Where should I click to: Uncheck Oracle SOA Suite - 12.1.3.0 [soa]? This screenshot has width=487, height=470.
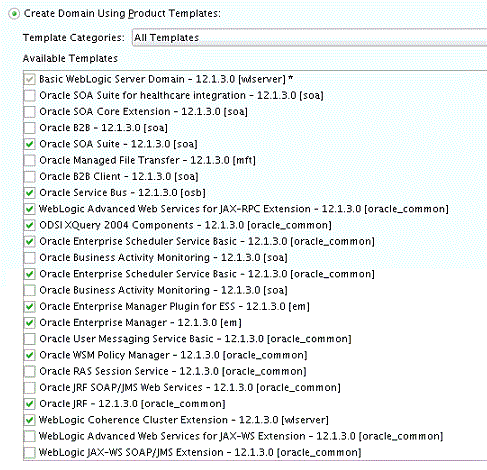tap(30, 144)
